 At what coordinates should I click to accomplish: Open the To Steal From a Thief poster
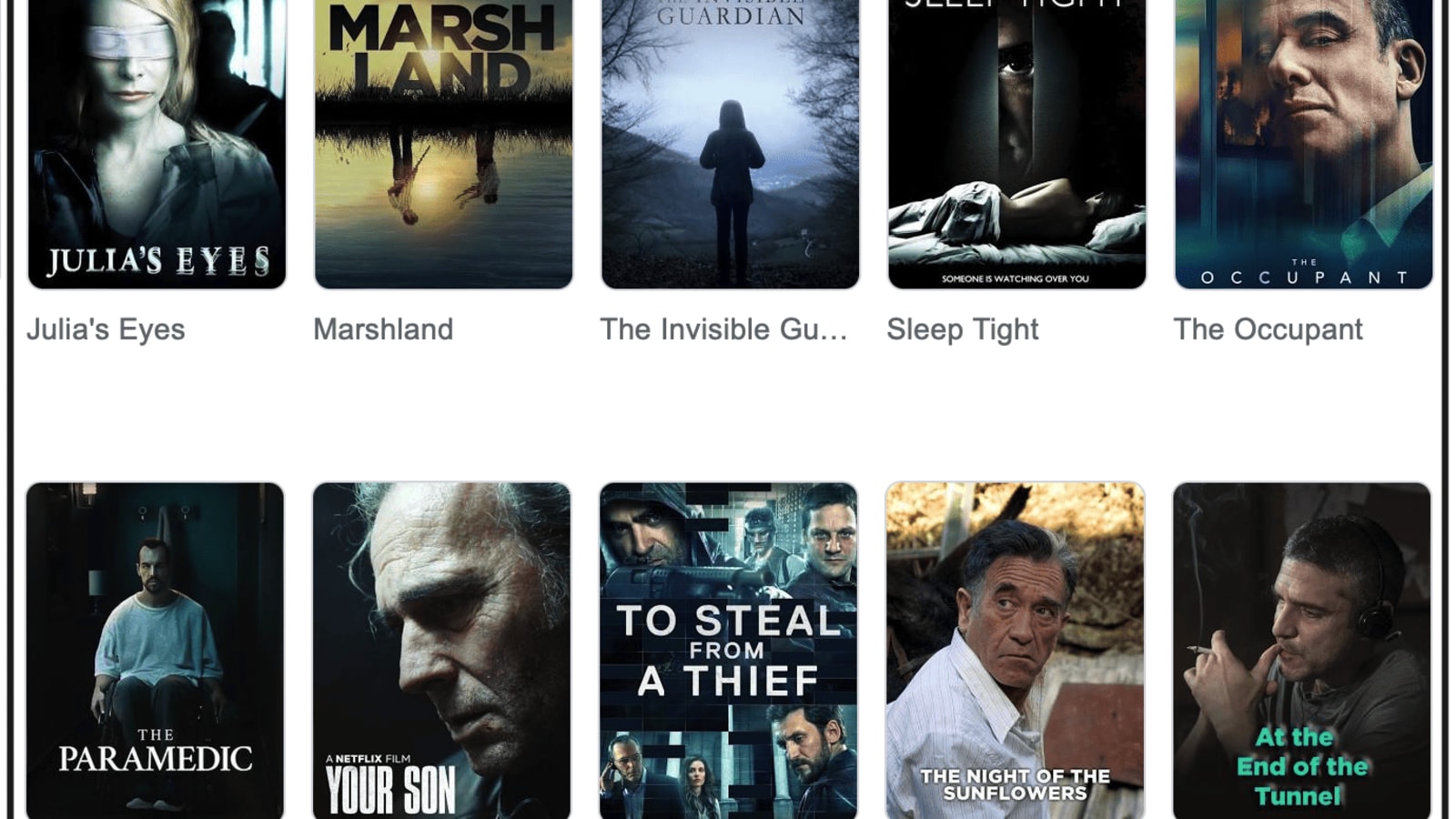[x=728, y=651]
